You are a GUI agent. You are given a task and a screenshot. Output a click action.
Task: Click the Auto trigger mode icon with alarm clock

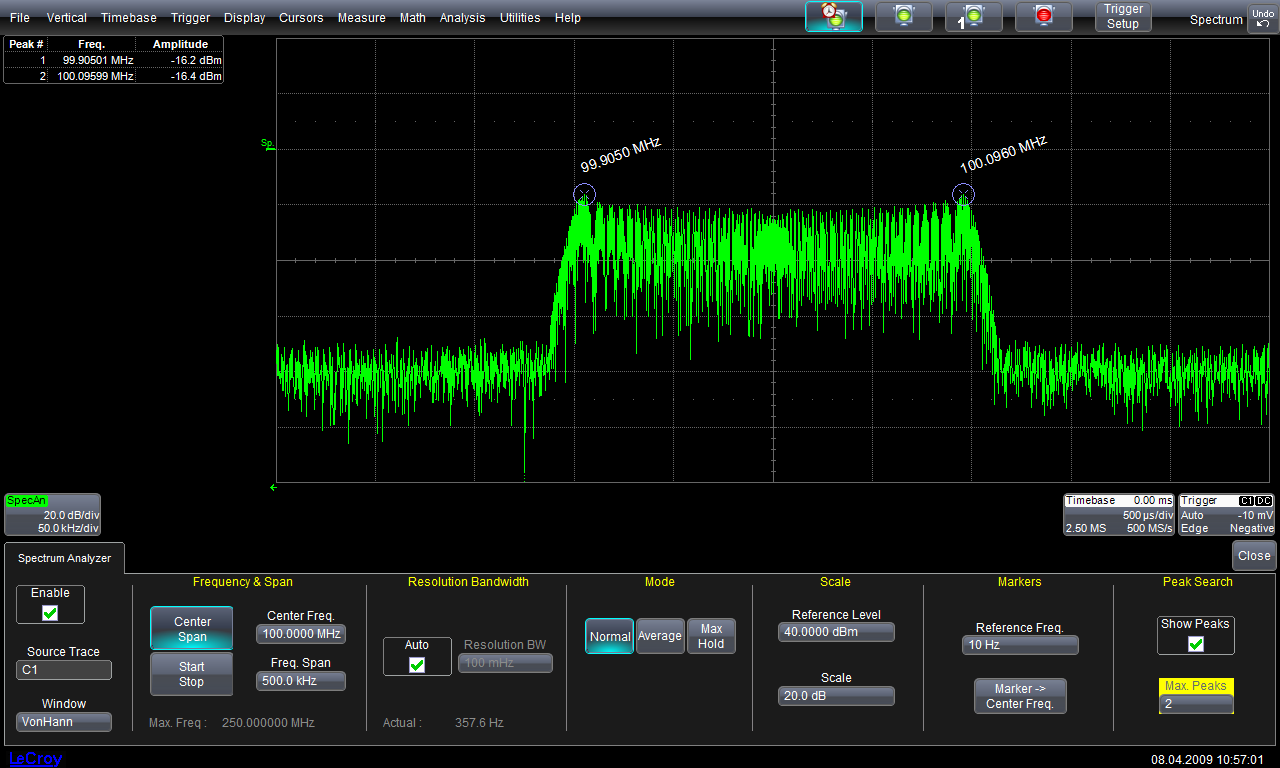(834, 17)
